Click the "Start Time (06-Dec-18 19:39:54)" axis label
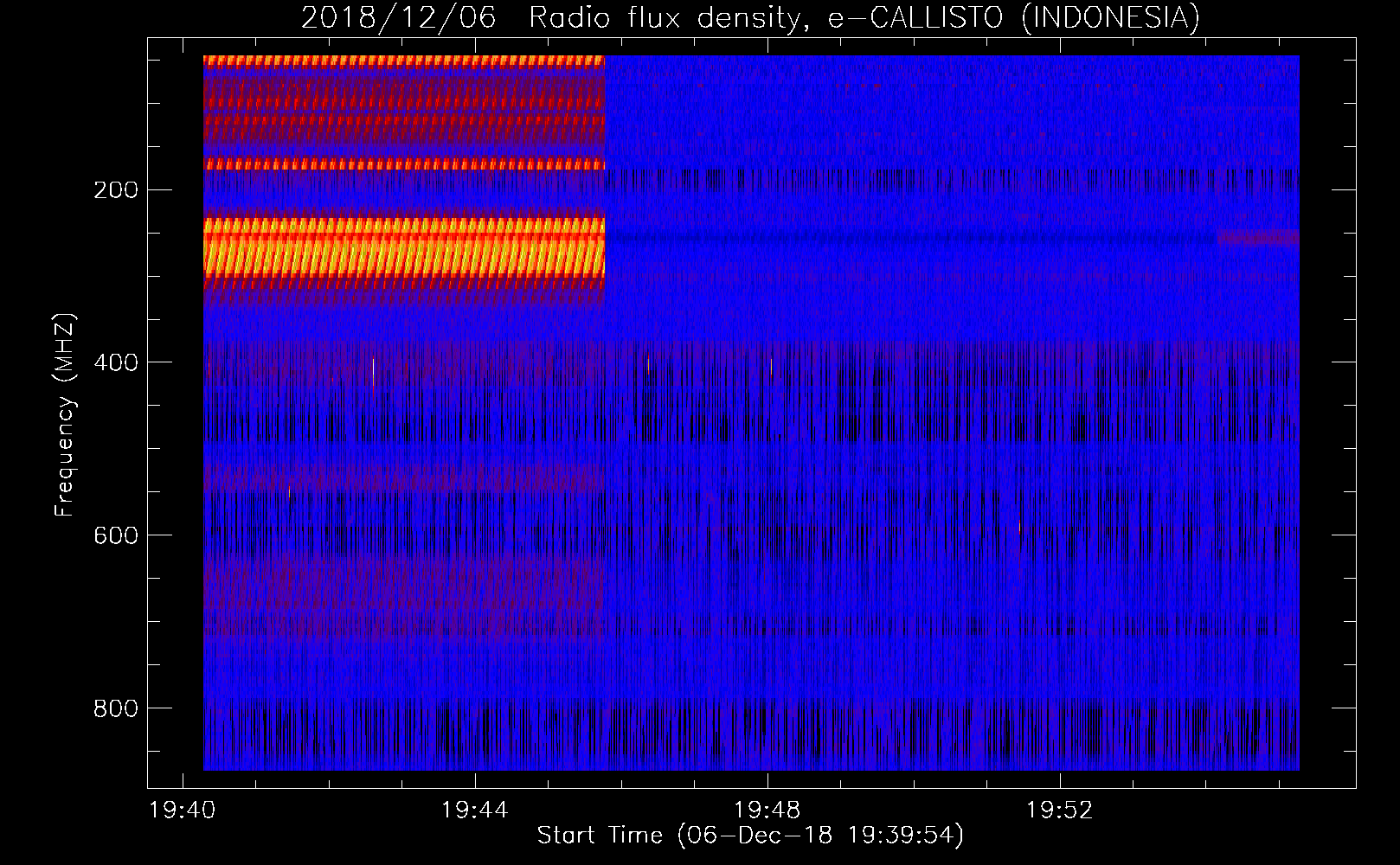This screenshot has width=1400, height=865. click(x=750, y=836)
